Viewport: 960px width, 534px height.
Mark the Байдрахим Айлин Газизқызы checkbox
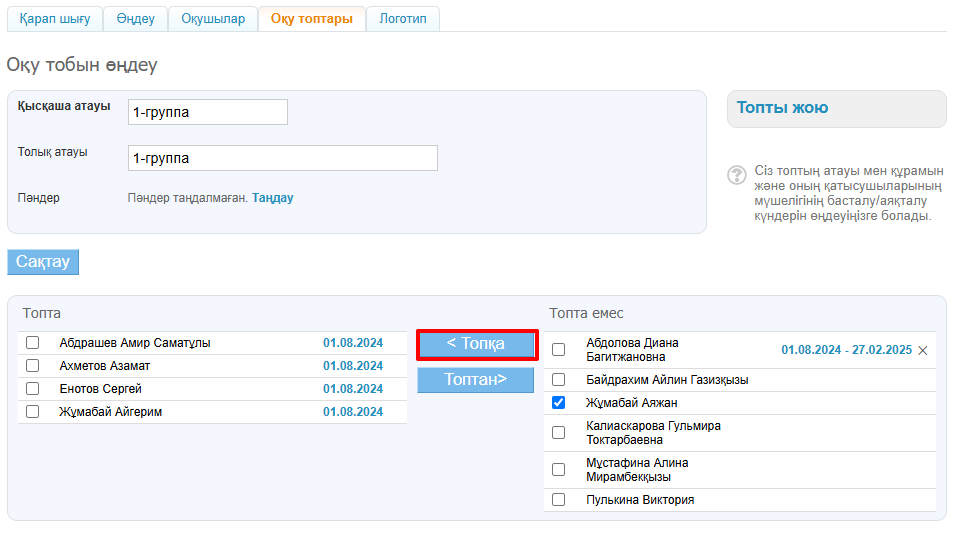pos(558,380)
